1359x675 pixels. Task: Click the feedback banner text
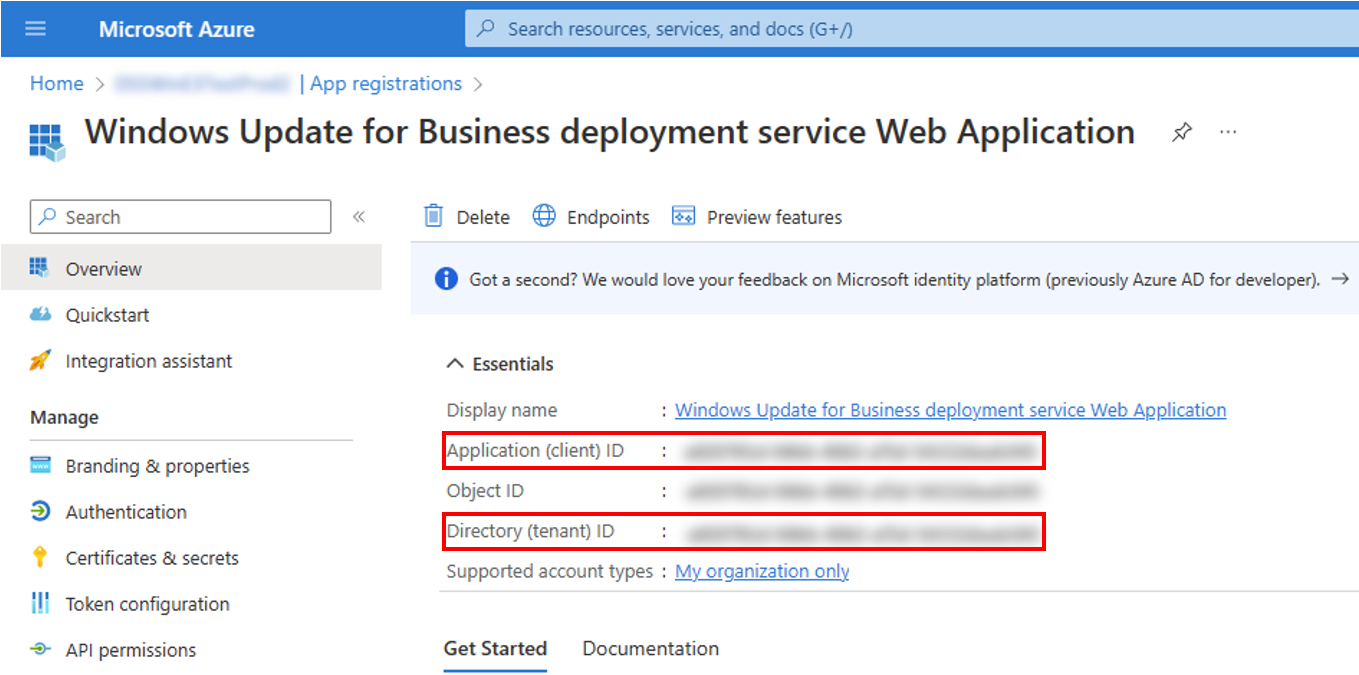895,280
